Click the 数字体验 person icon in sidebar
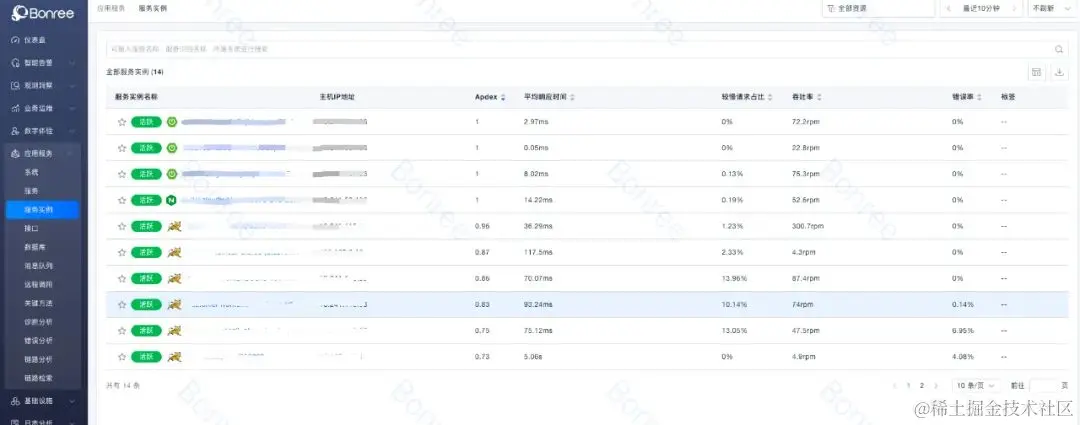Screen dimensions: 1080x425 [x=16, y=131]
